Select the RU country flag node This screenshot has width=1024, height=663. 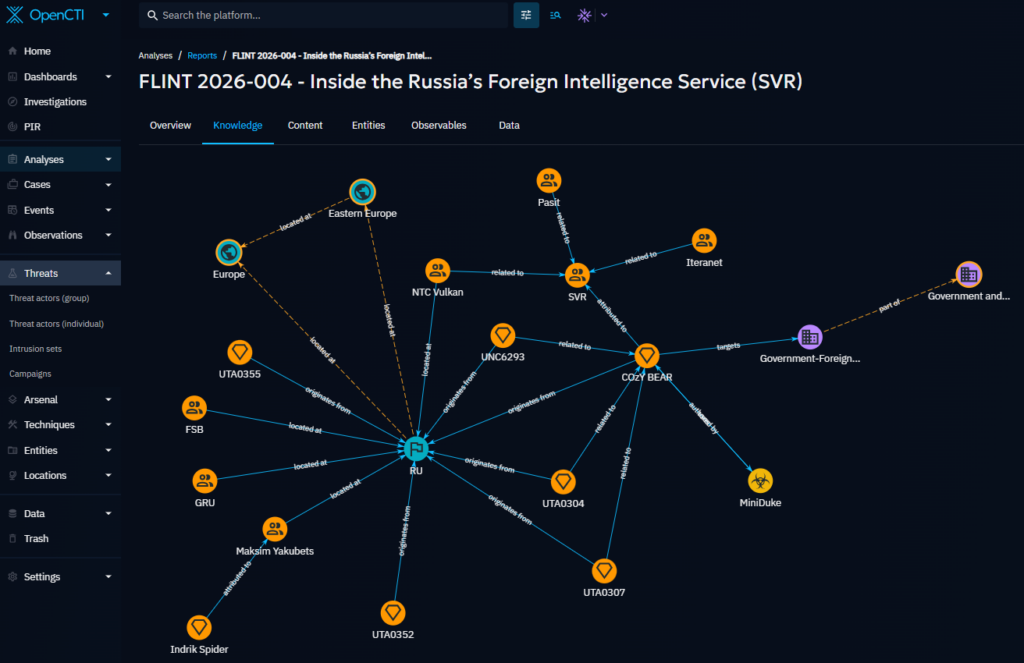pos(416,449)
